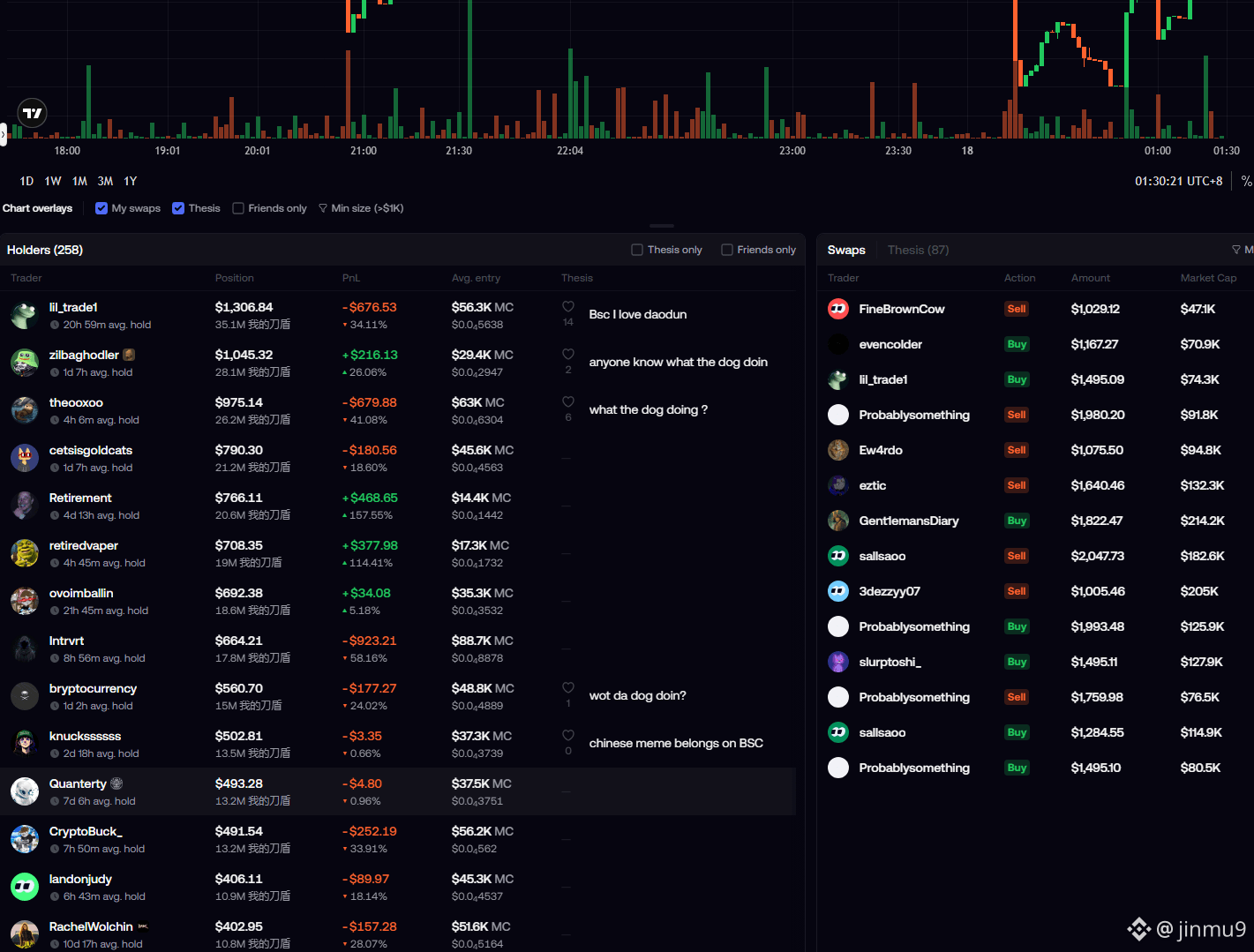Toggle the Thesis chart overlay checkbox
Screen dimensions: 1254x952
(x=178, y=208)
